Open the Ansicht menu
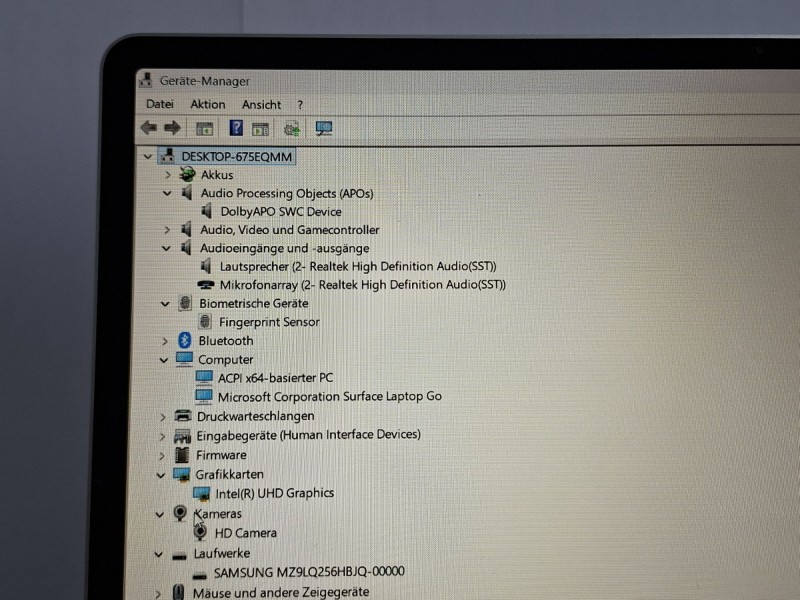The width and height of the screenshot is (800, 600). pyautogui.click(x=261, y=104)
